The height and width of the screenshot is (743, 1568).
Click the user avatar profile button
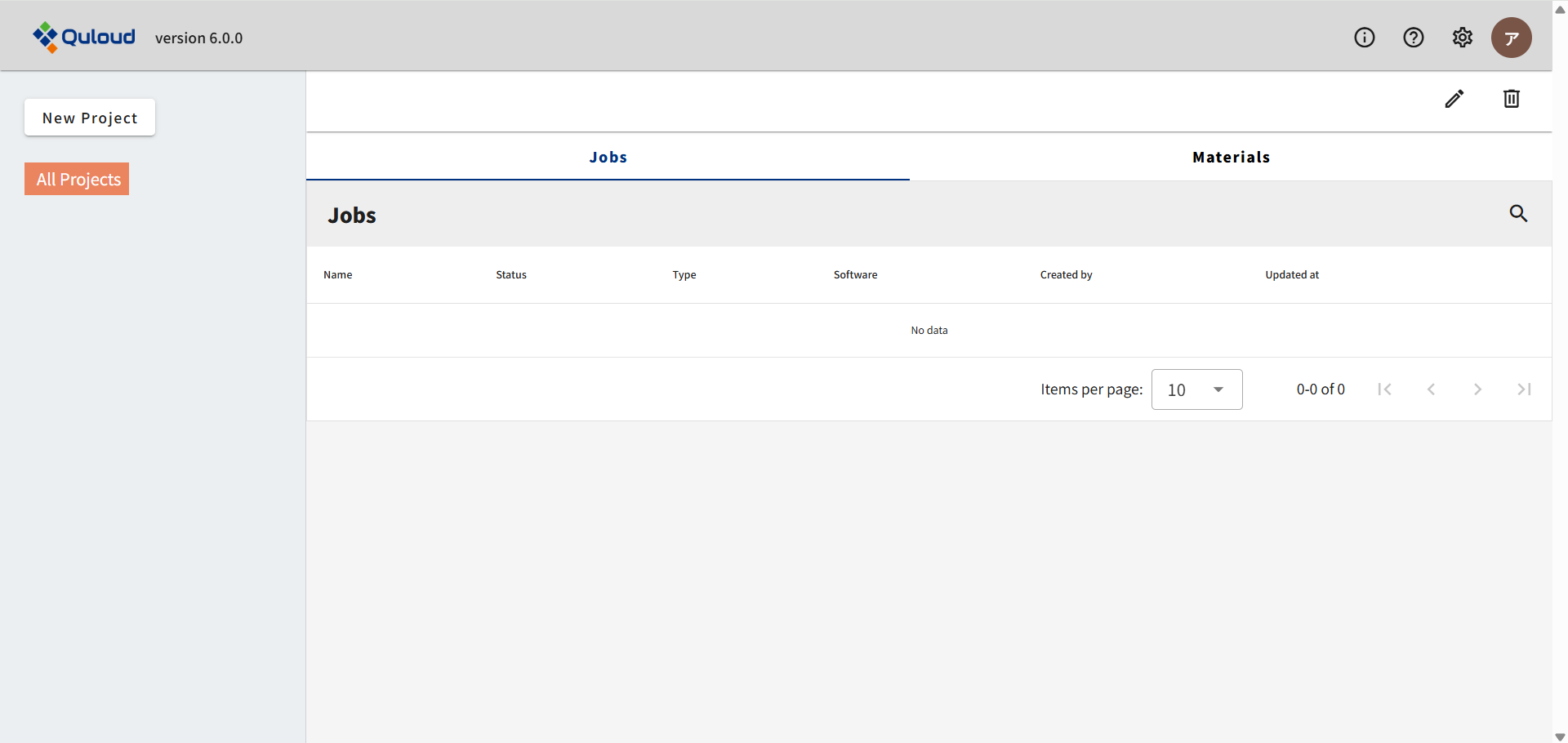[x=1511, y=38]
